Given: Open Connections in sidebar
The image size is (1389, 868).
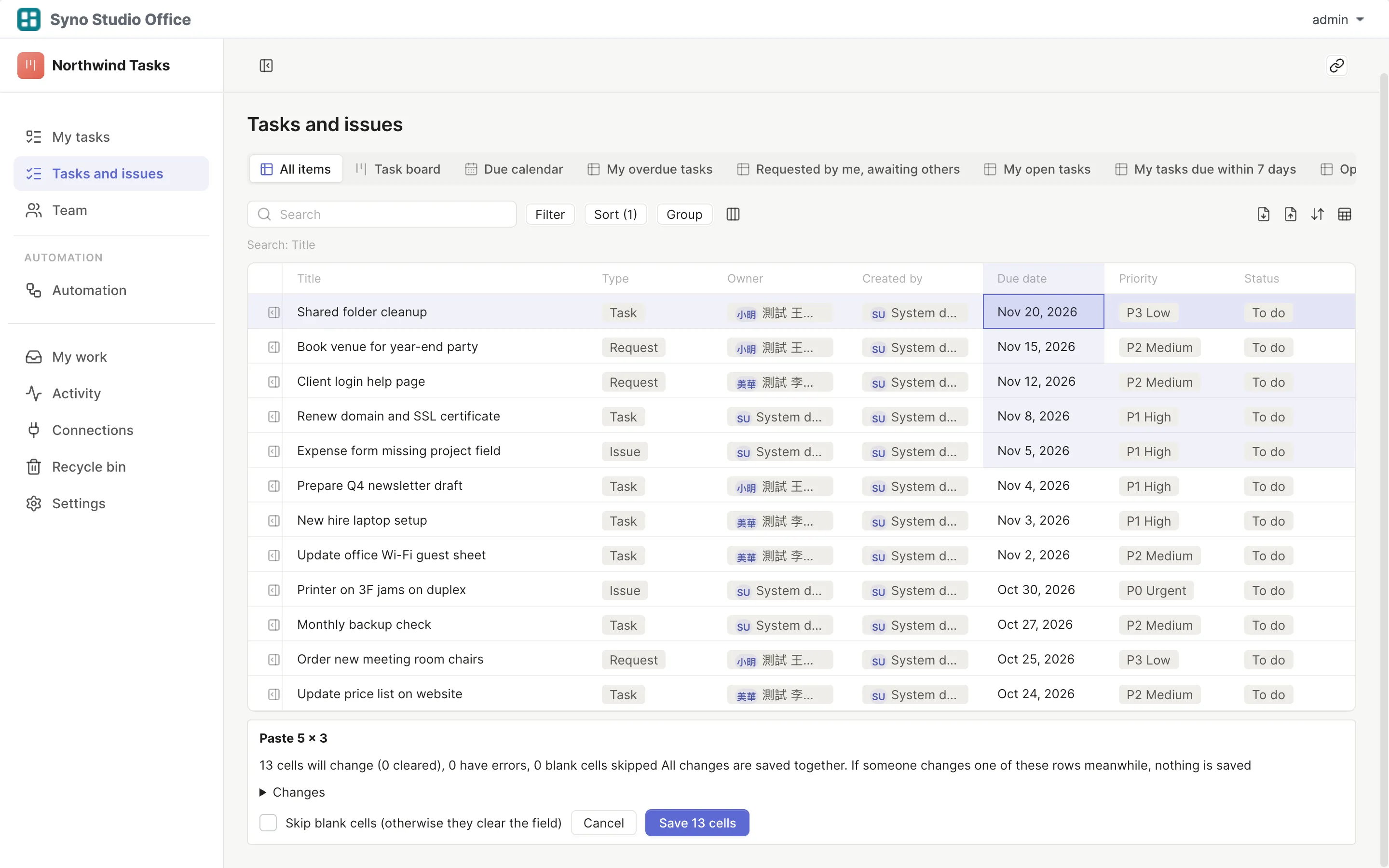Looking at the screenshot, I should (111, 430).
